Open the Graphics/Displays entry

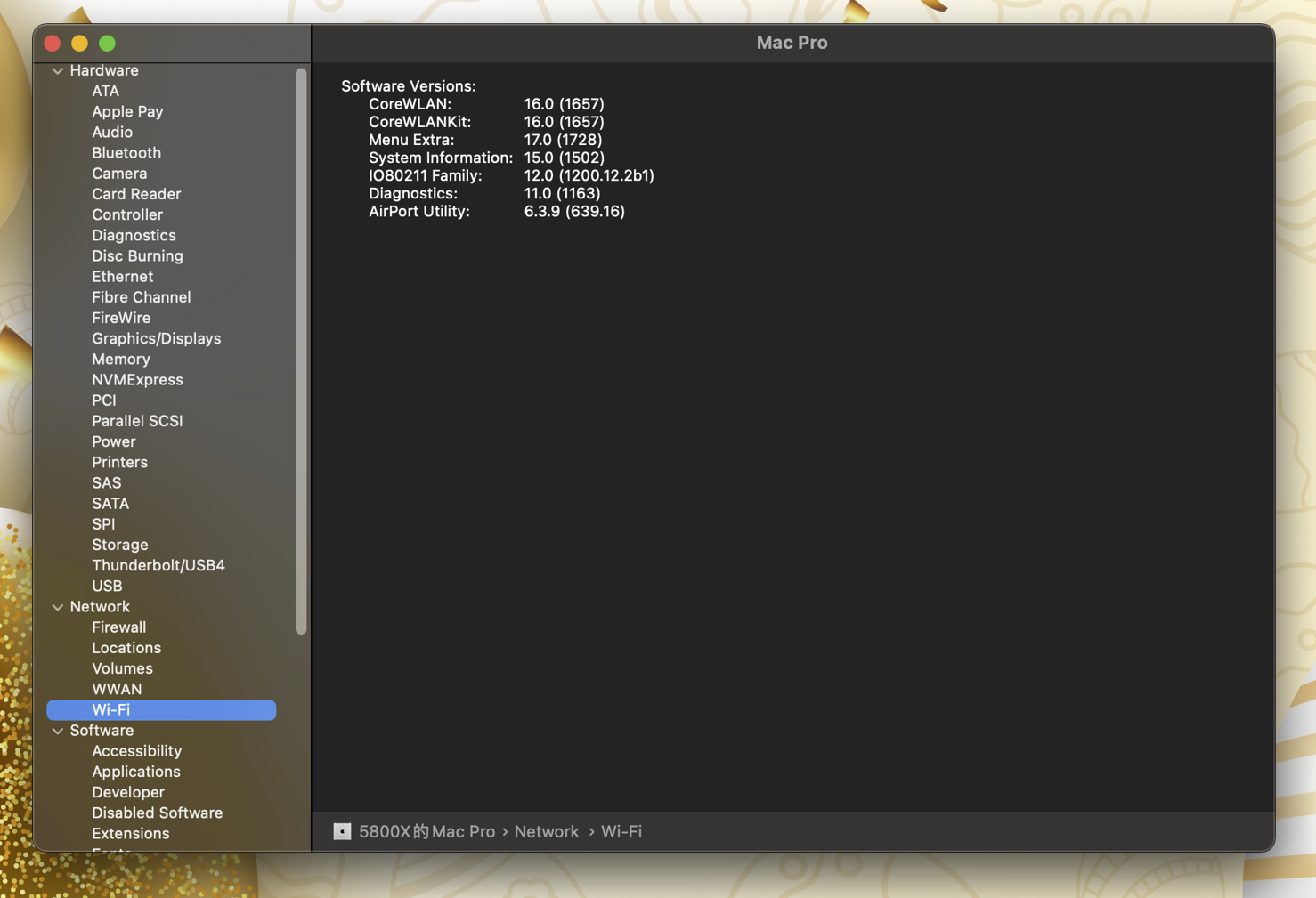coord(156,338)
